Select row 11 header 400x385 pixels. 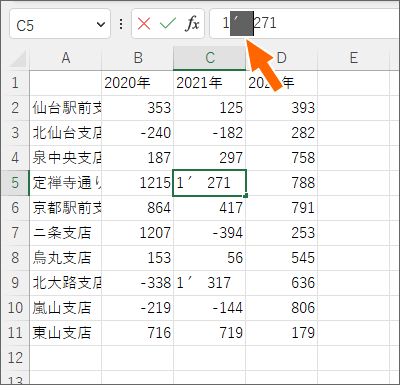click(x=15, y=333)
